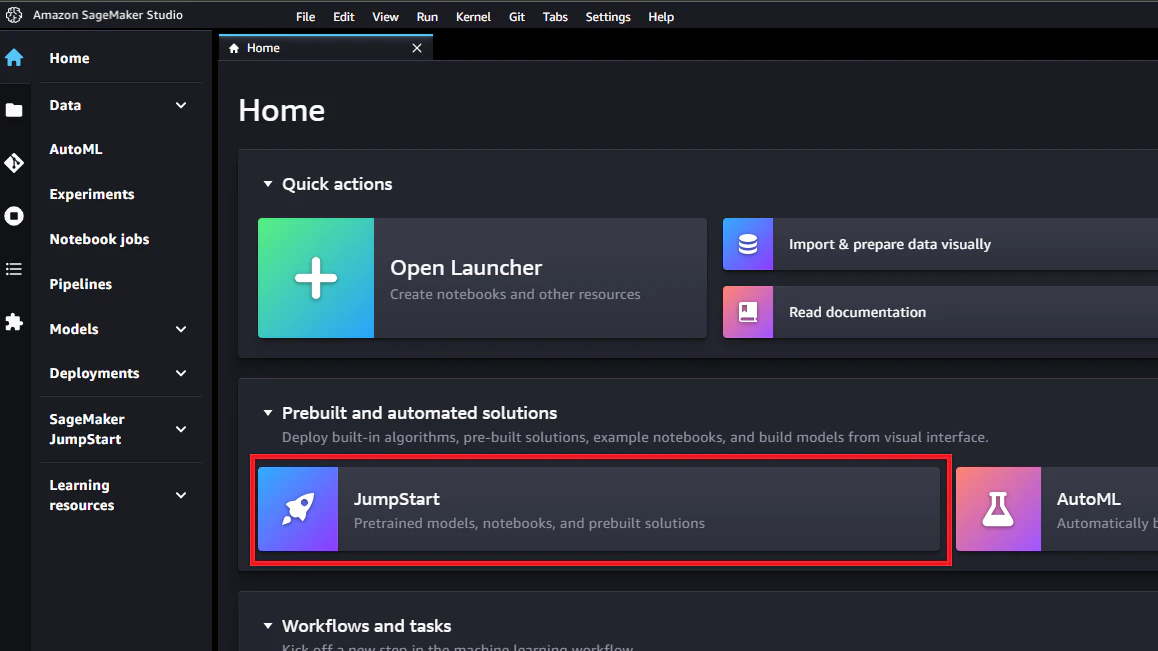Collapse Prebuilt and automated solutions section

[x=268, y=413]
